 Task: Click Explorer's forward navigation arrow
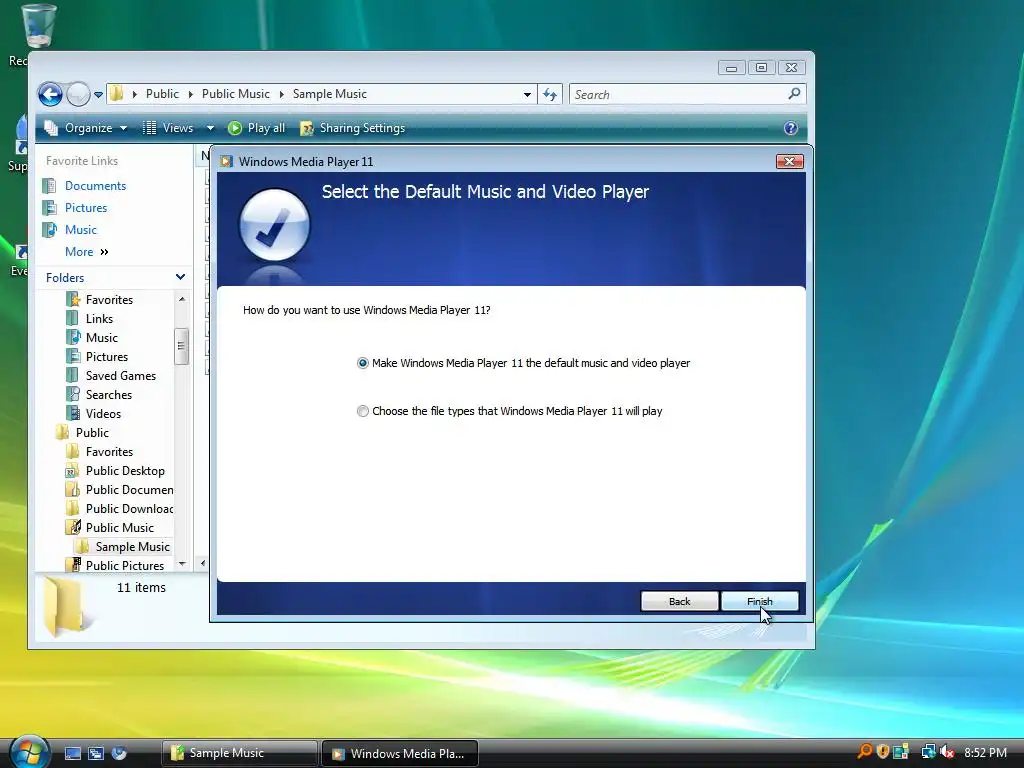(x=78, y=95)
